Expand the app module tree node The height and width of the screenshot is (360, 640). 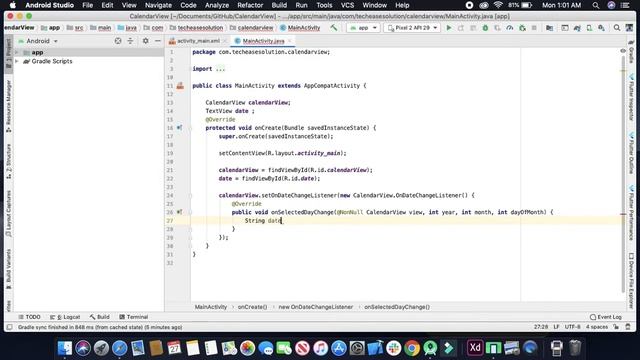(x=17, y=52)
